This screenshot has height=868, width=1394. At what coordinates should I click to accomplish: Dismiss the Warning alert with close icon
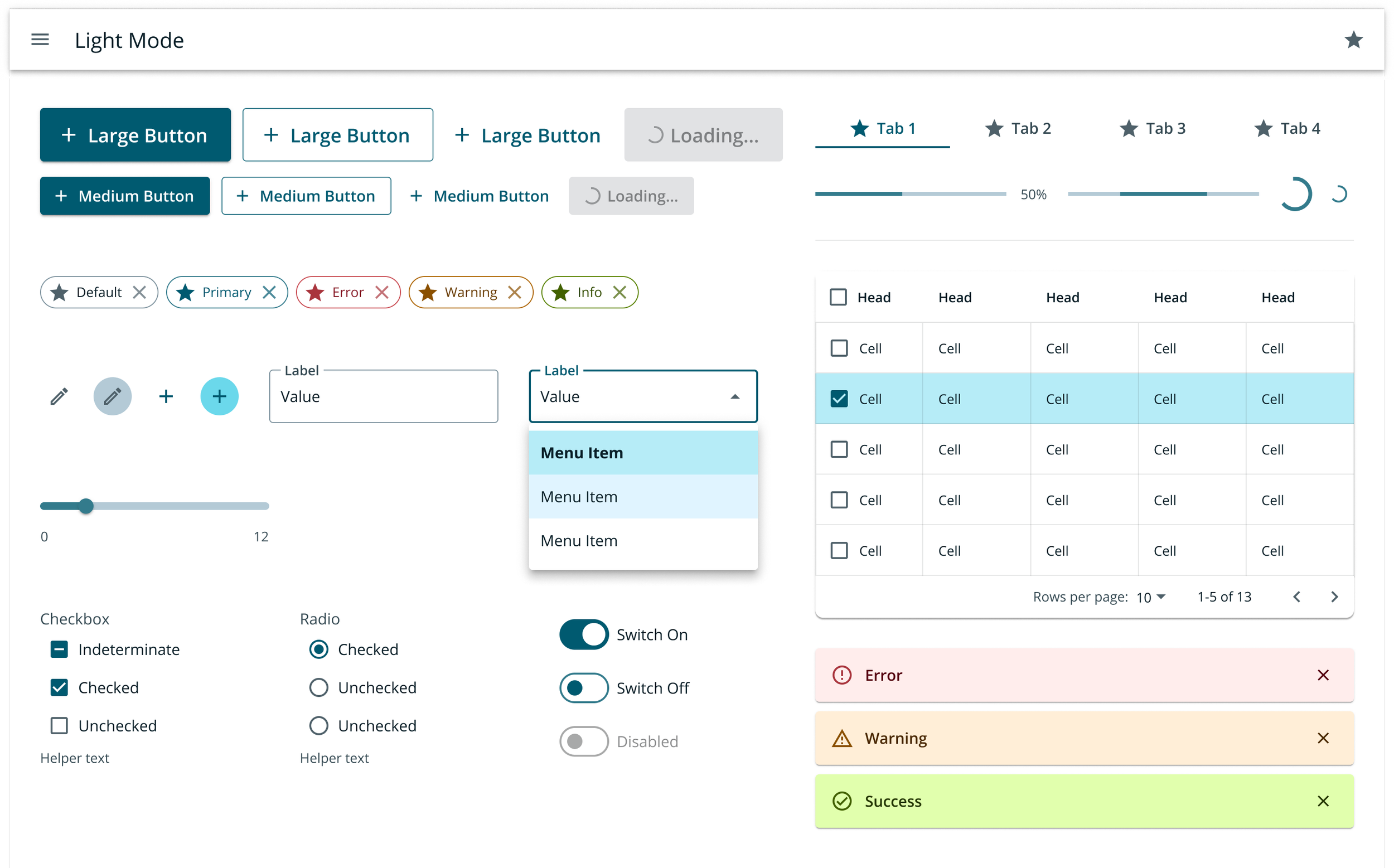tap(1323, 738)
